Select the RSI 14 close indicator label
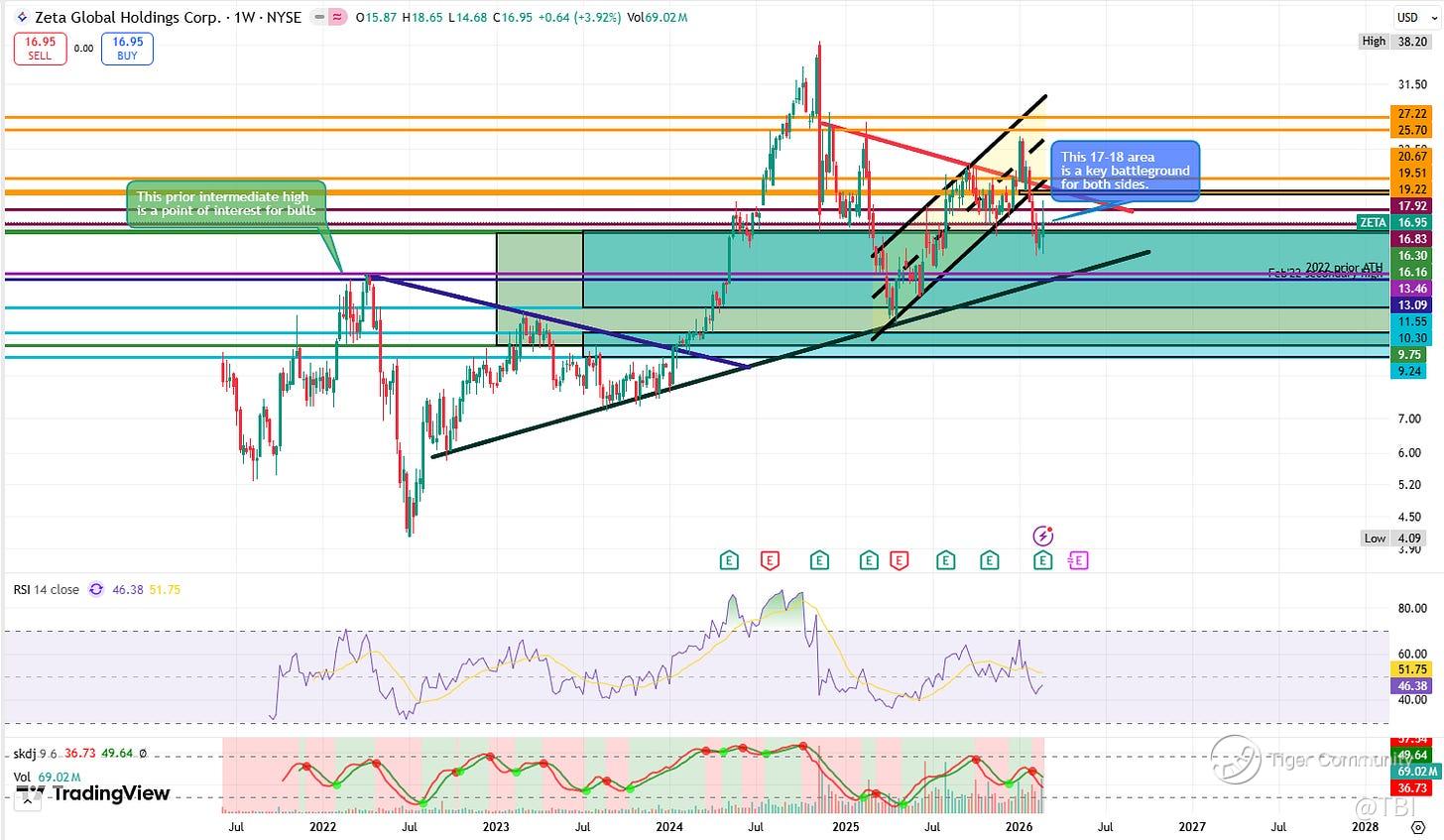1444x840 pixels. tap(46, 589)
